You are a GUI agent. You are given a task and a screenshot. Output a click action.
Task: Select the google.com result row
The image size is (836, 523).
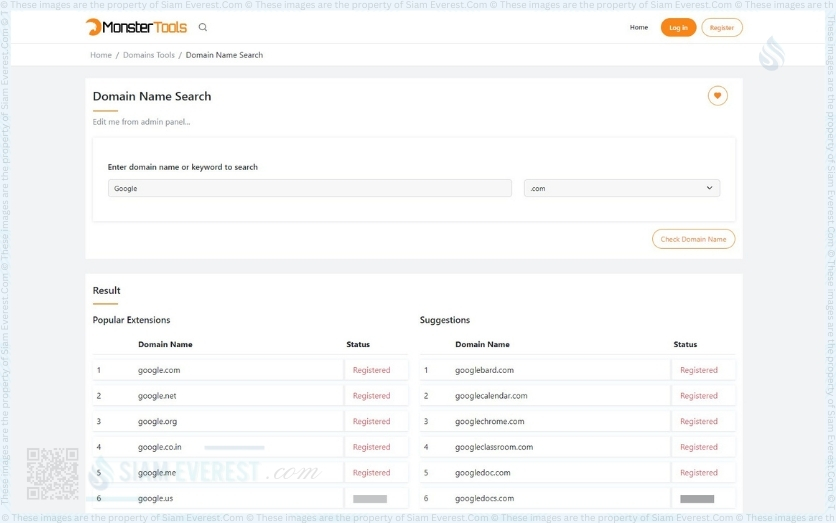(159, 370)
